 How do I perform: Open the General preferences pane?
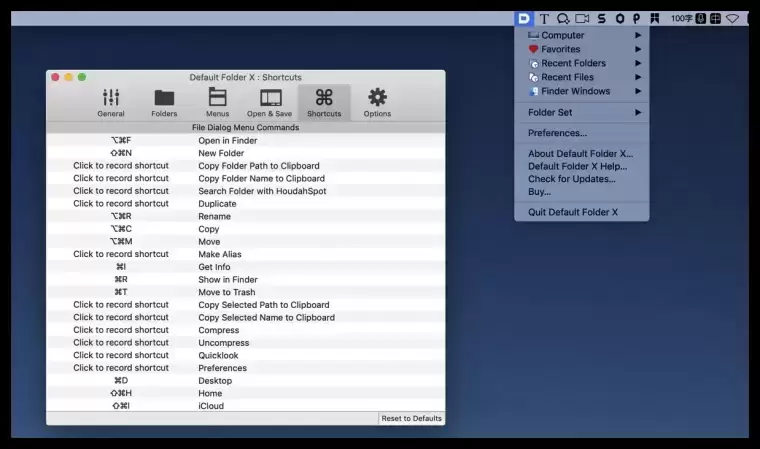pos(111,103)
